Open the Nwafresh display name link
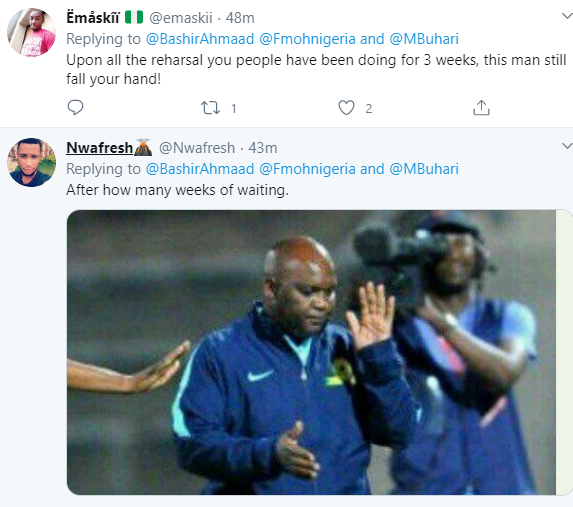The height and width of the screenshot is (507, 573). [x=99, y=148]
